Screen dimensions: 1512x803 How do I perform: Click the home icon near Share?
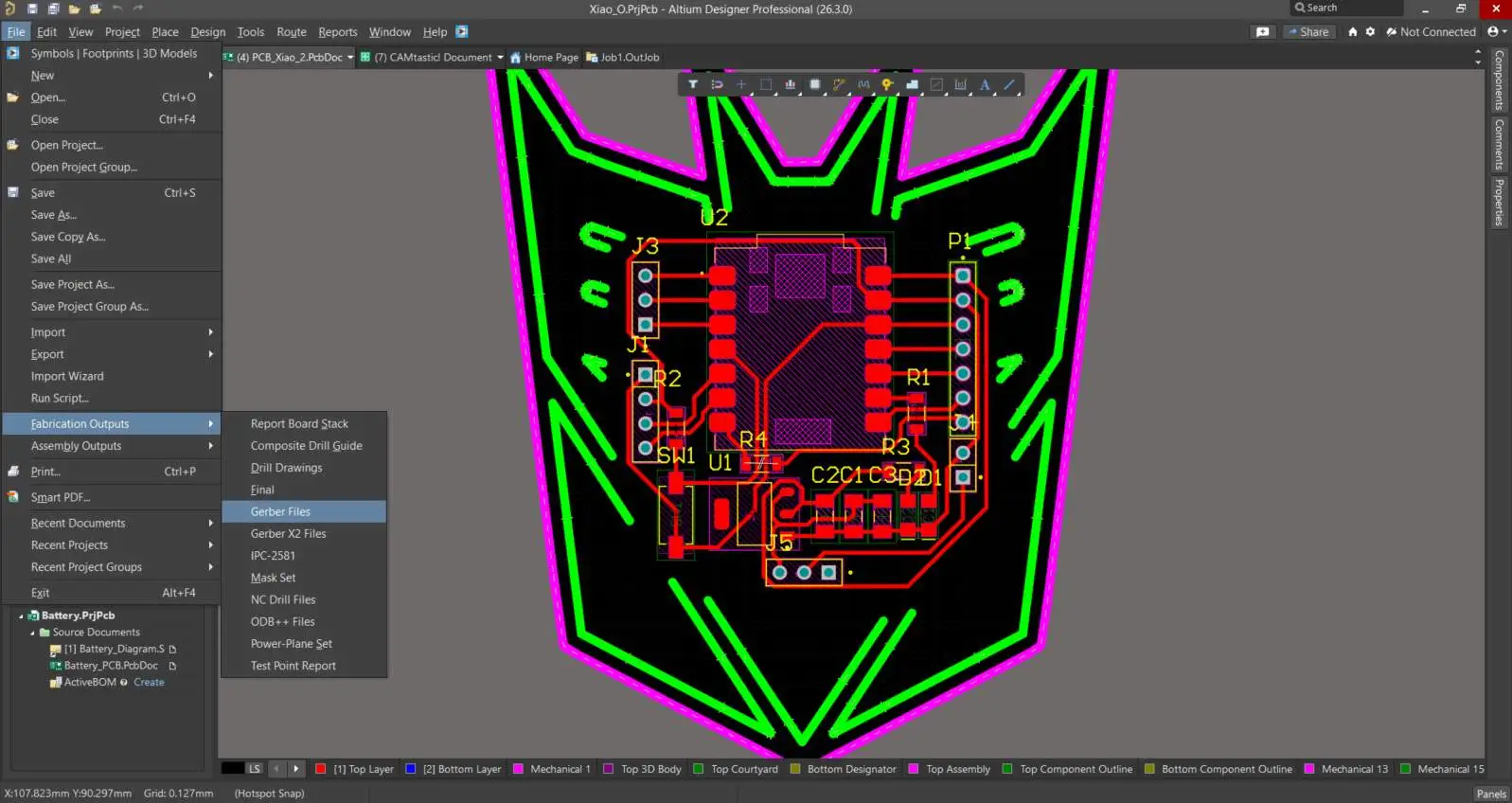click(x=1353, y=32)
